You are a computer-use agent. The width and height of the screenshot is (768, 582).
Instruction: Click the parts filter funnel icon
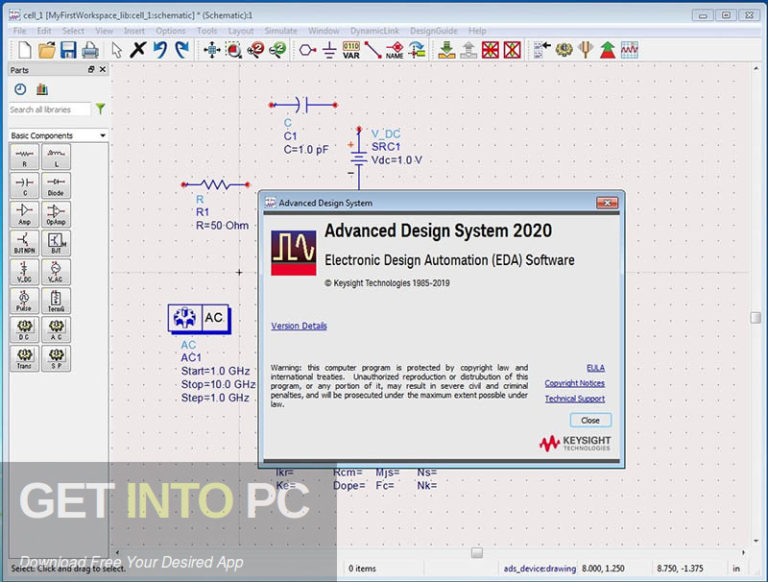[x=100, y=109]
